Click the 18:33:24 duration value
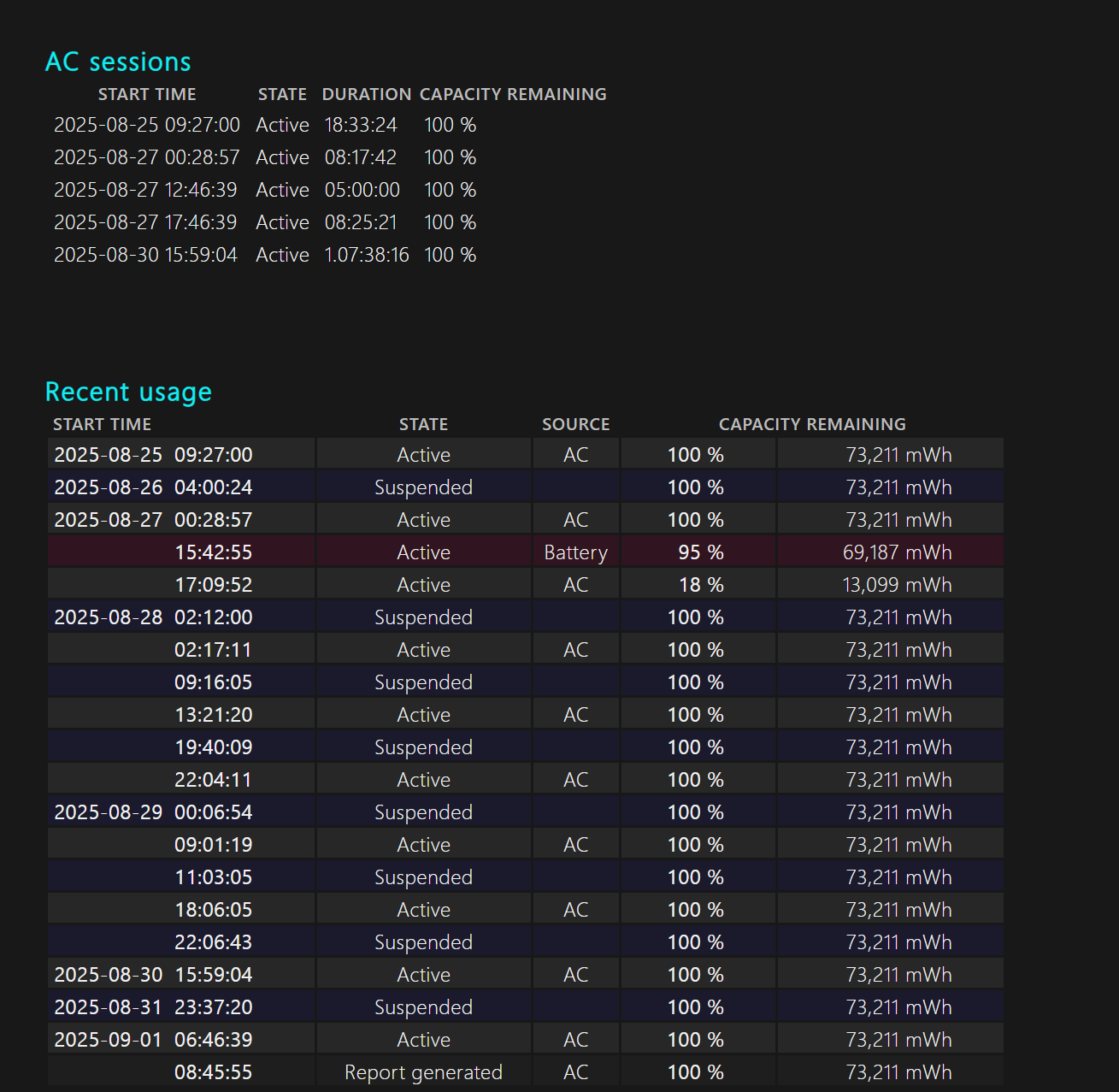Viewport: 1119px width, 1092px height. pyautogui.click(x=361, y=125)
